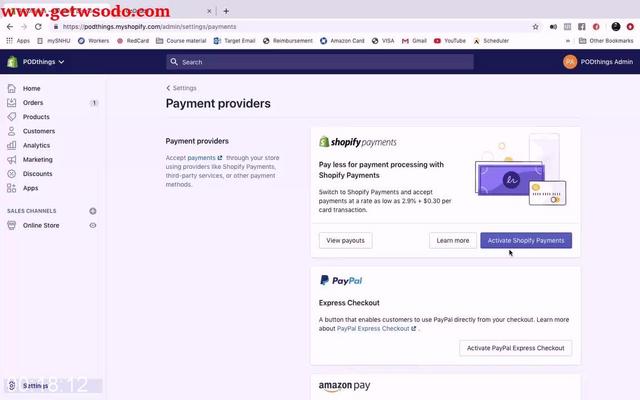The width and height of the screenshot is (640, 400).
Task: Click the Facebook extension icon
Action: [x=582, y=27]
